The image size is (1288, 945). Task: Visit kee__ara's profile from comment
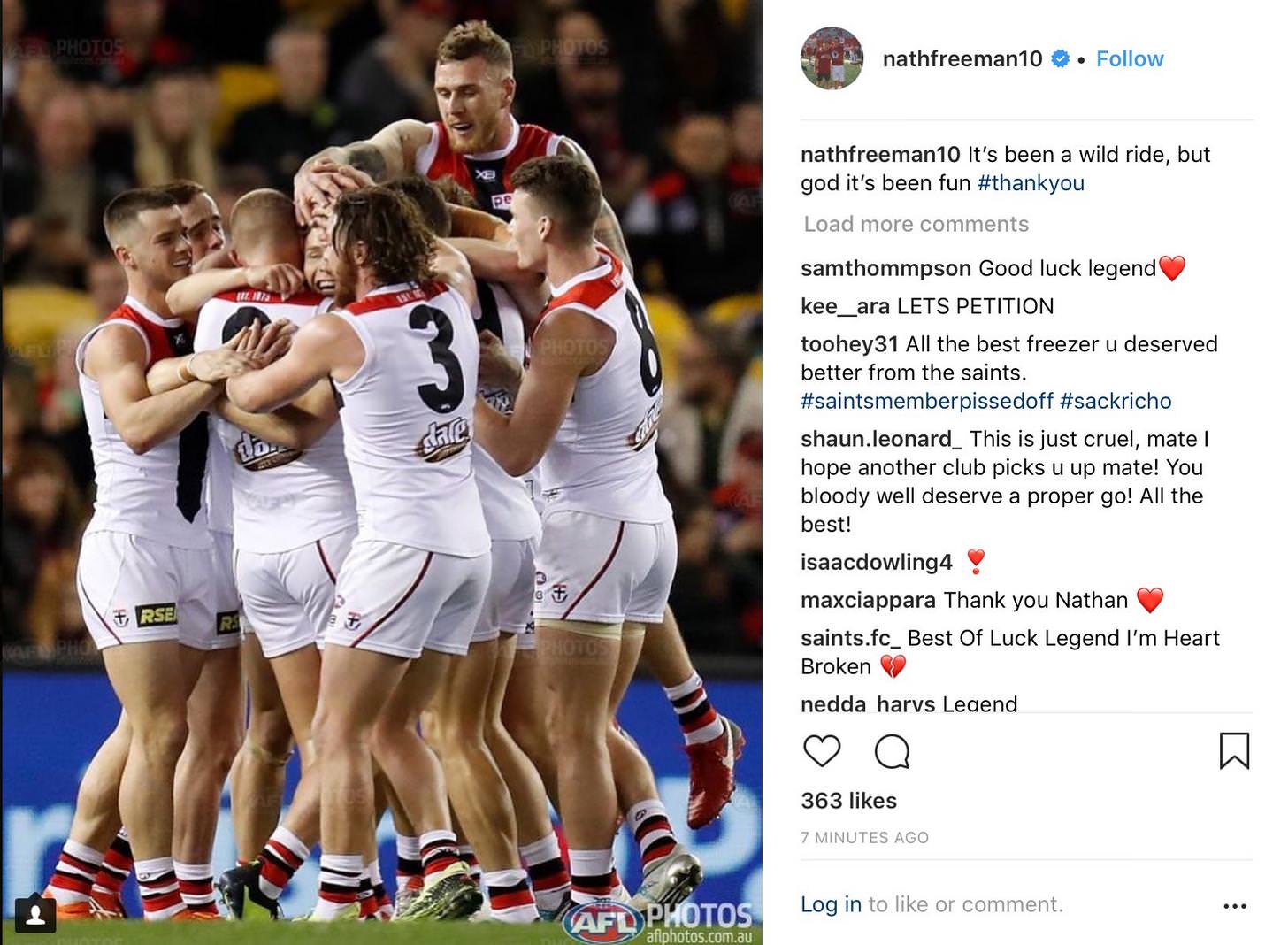click(845, 306)
